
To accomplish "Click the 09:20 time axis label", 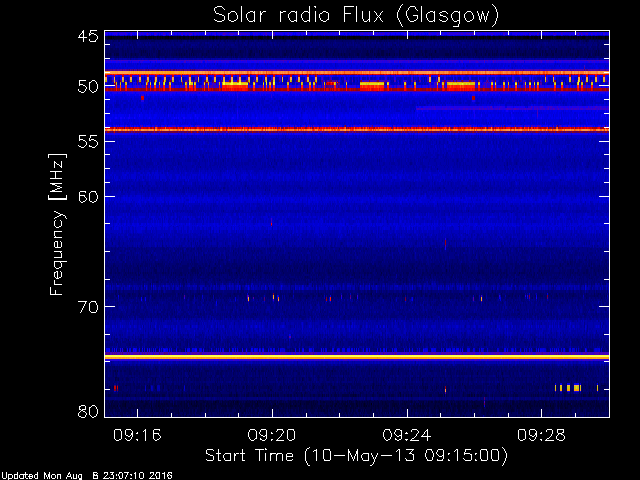I will point(272,435).
